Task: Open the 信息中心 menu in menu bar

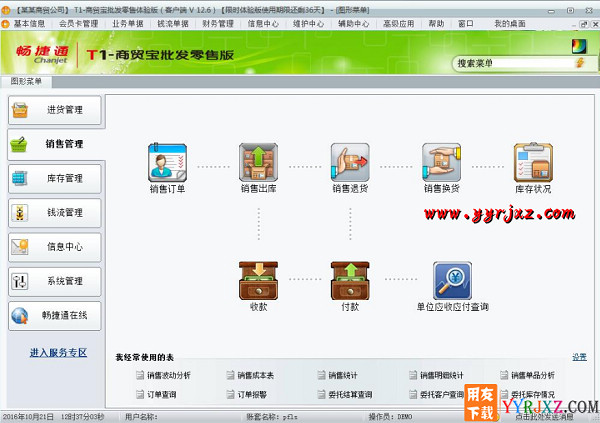Action: (263, 24)
